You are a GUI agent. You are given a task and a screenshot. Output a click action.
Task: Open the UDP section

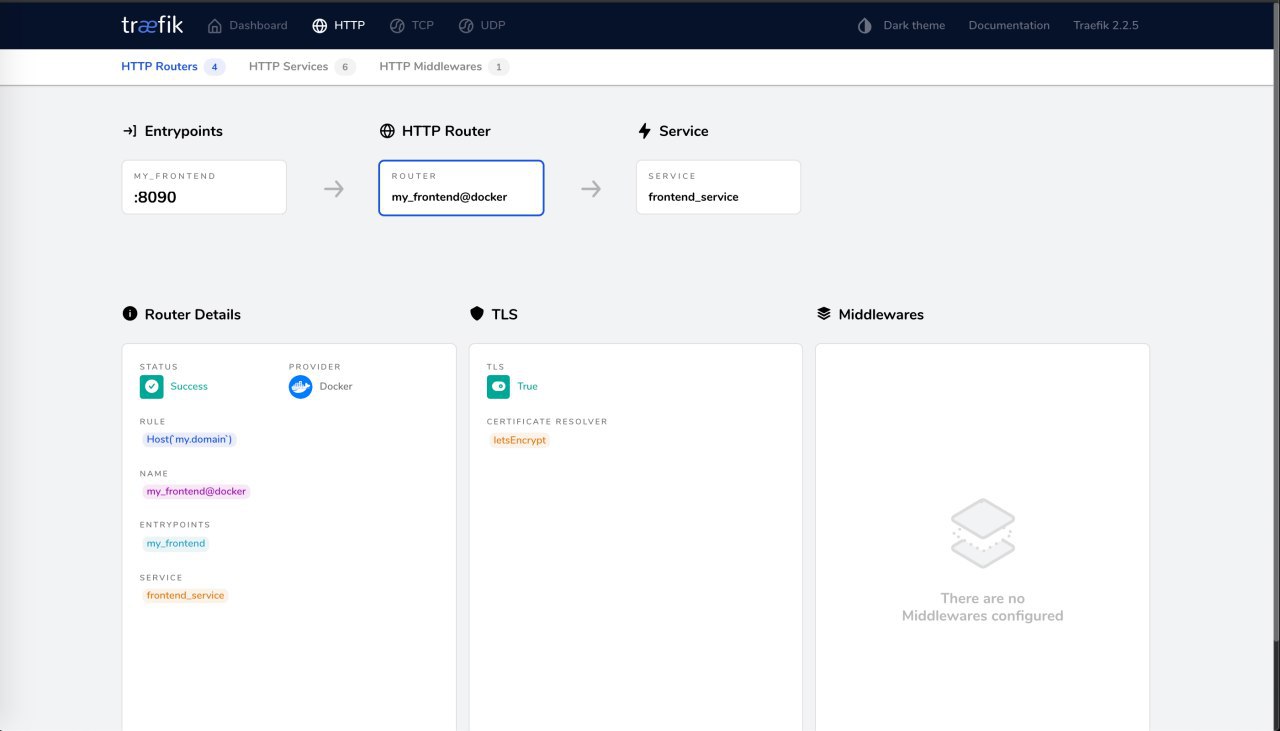481,26
